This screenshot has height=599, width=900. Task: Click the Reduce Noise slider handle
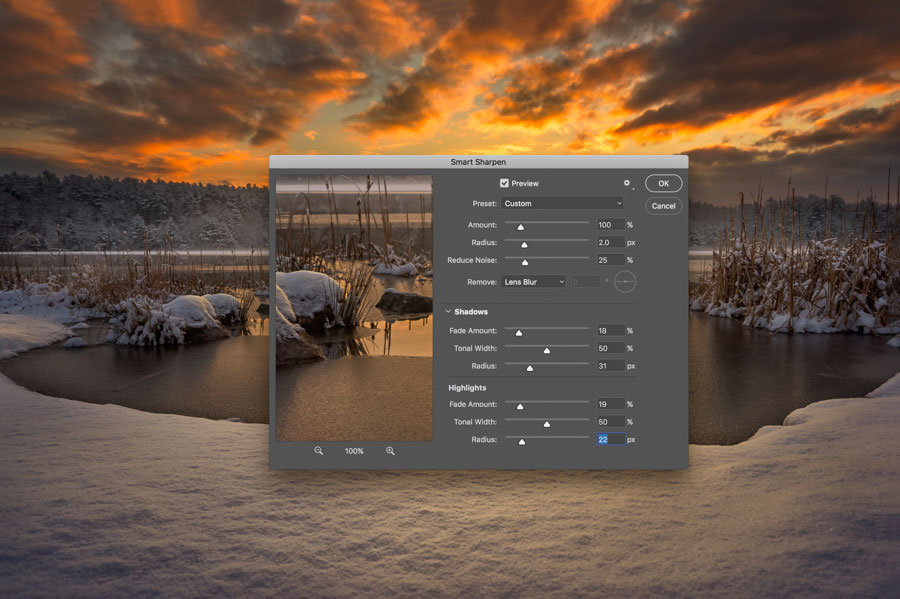[x=525, y=262]
